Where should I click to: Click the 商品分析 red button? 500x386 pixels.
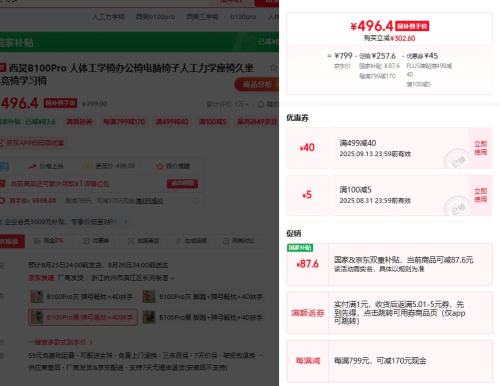tap(257, 84)
